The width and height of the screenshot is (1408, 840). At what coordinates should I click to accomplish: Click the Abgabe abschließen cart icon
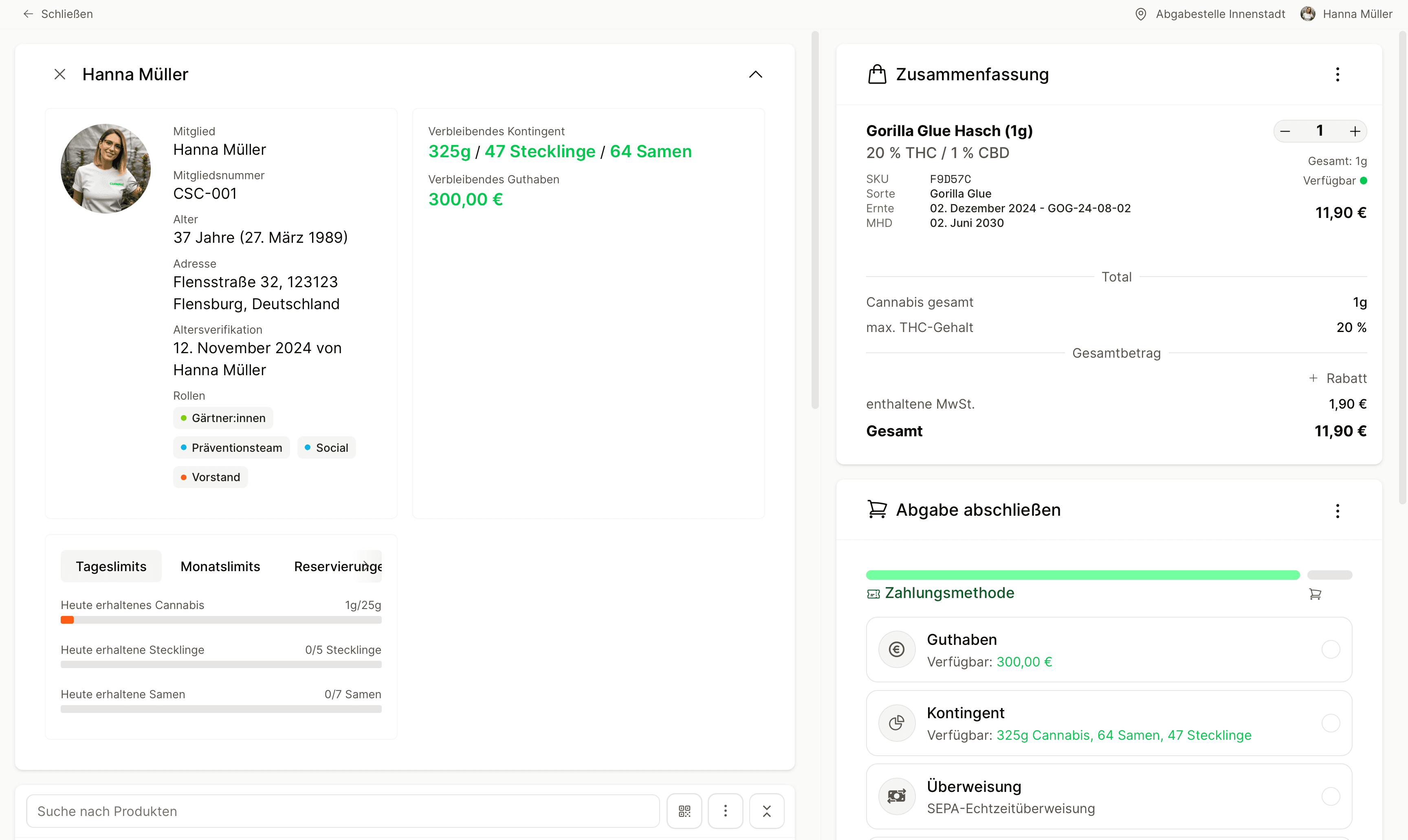point(877,510)
